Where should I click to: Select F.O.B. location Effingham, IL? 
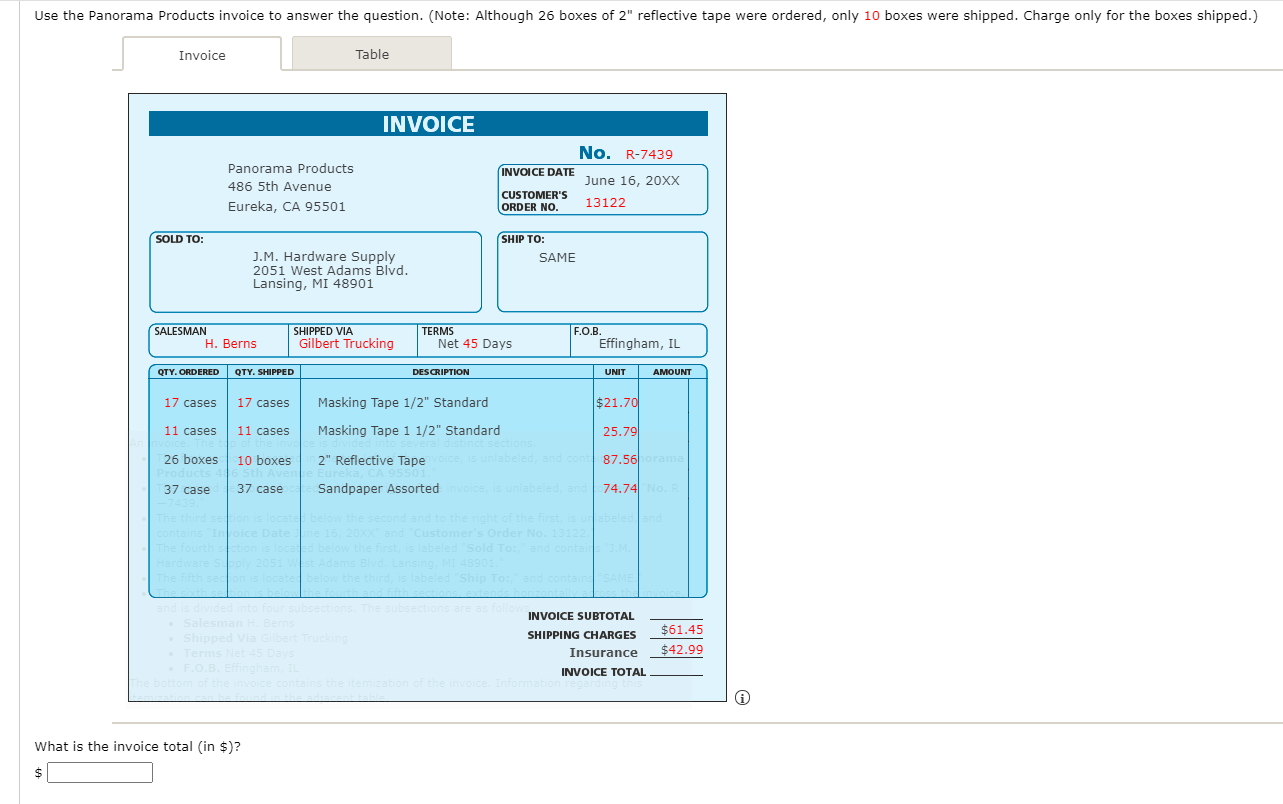(638, 345)
